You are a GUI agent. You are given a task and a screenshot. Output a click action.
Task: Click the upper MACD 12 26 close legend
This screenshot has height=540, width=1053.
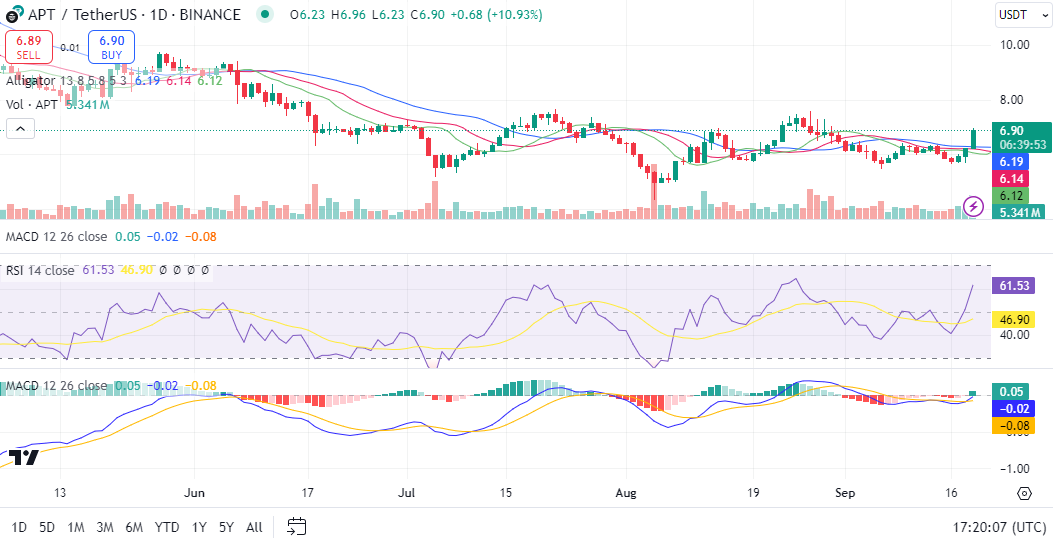(x=56, y=236)
